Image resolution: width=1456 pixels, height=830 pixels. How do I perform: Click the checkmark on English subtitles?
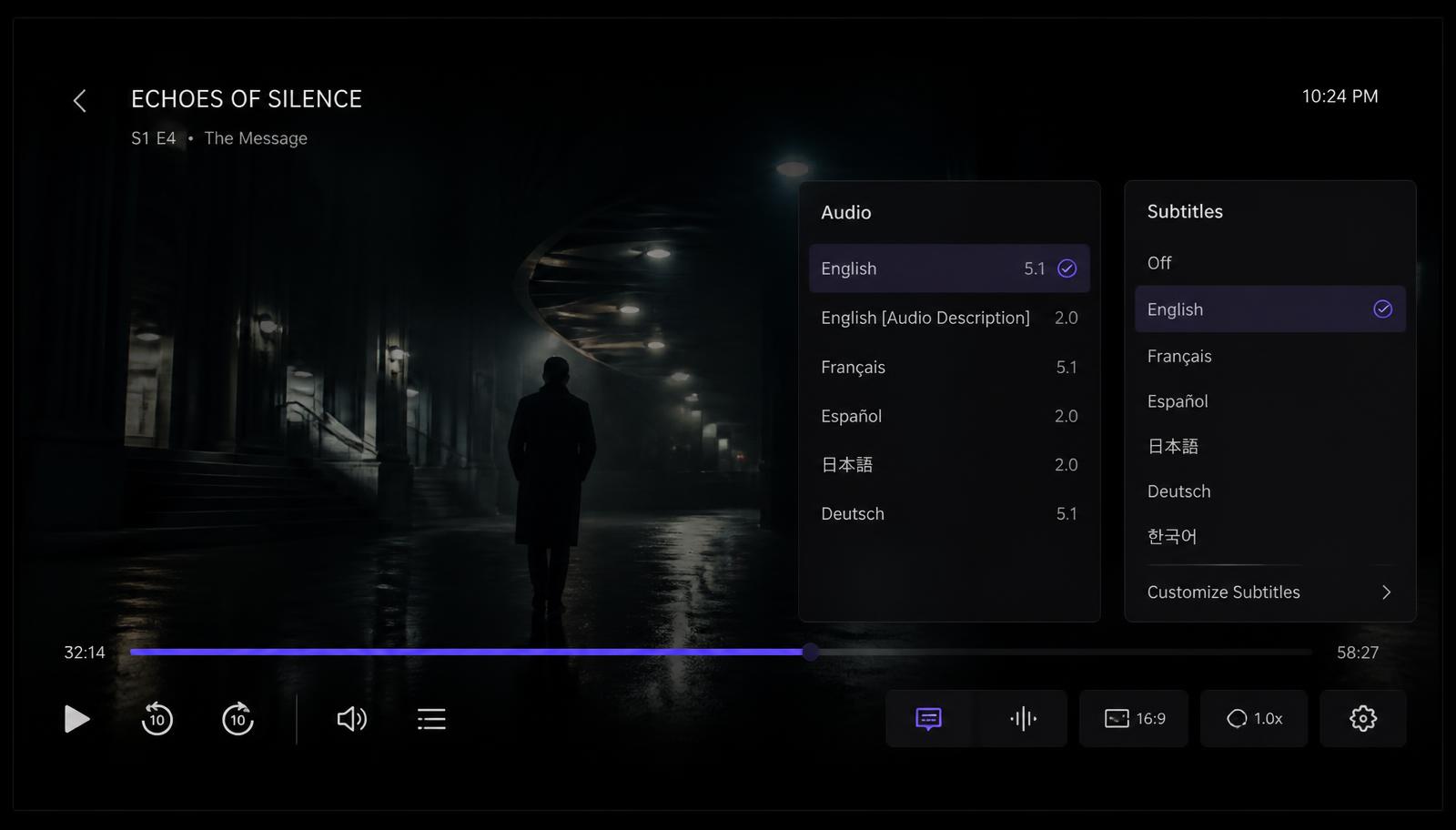click(1382, 309)
